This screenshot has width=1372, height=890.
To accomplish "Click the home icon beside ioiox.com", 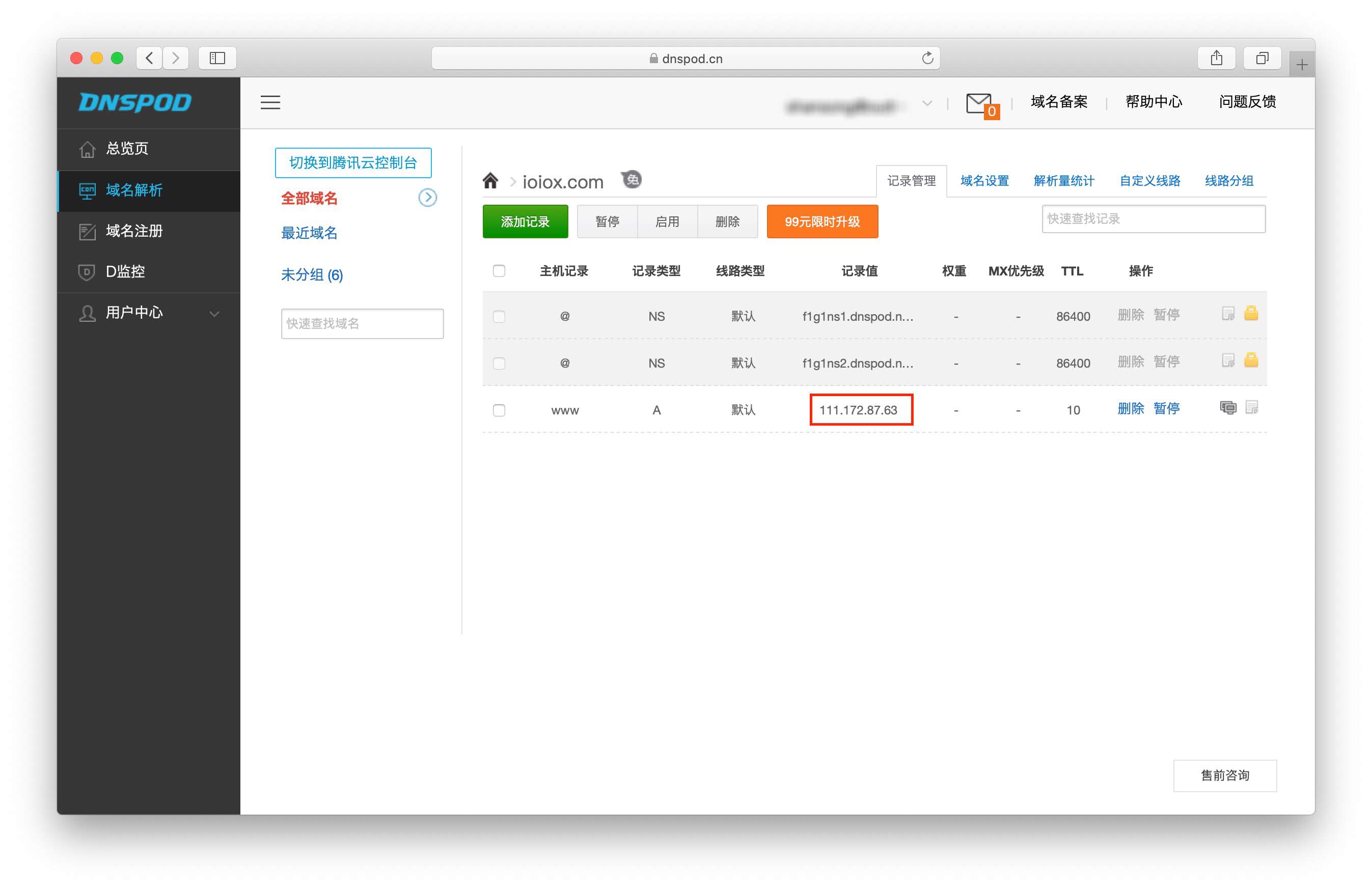I will 490,181.
